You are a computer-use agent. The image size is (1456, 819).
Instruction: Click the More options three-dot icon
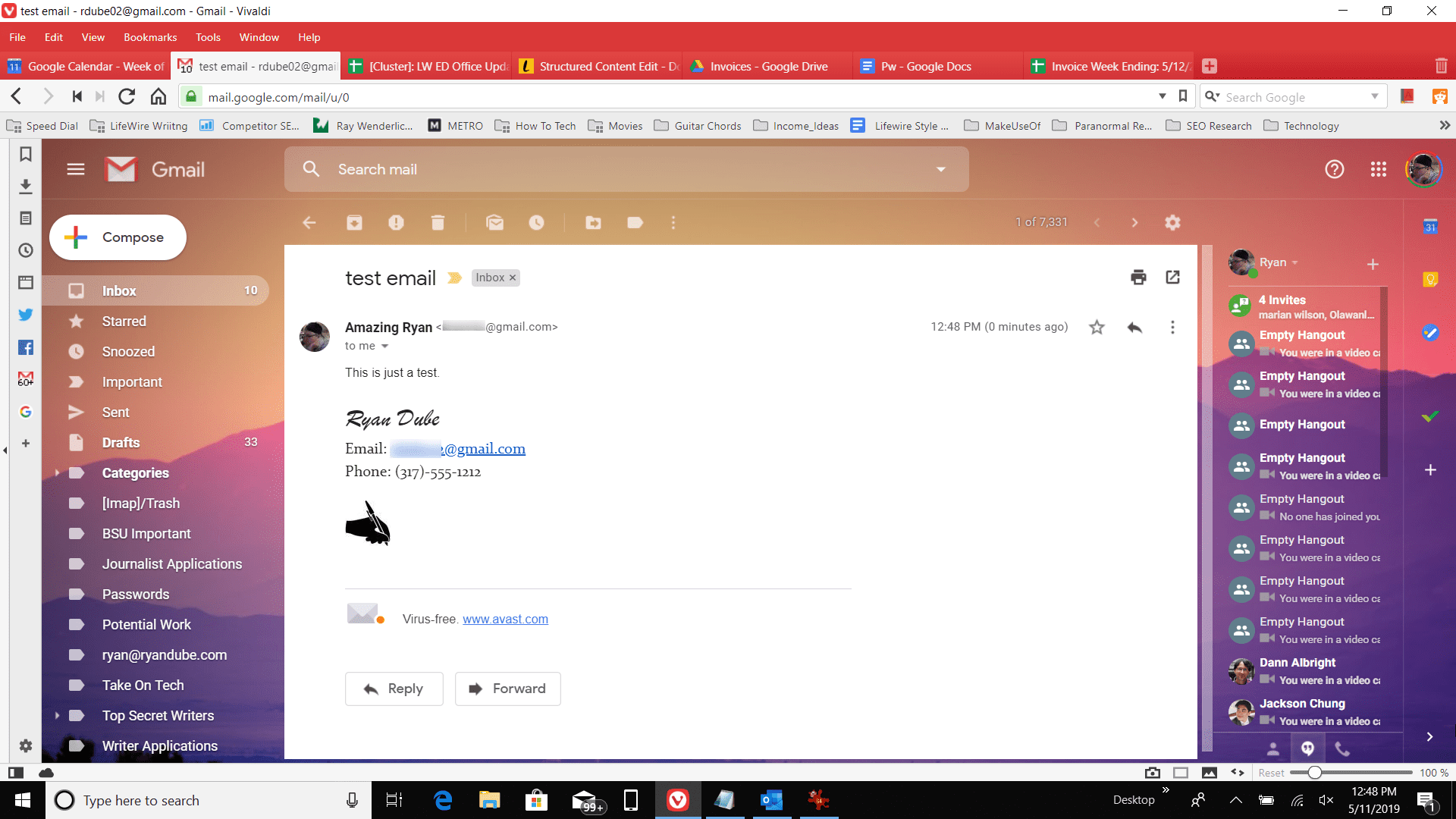click(1173, 327)
